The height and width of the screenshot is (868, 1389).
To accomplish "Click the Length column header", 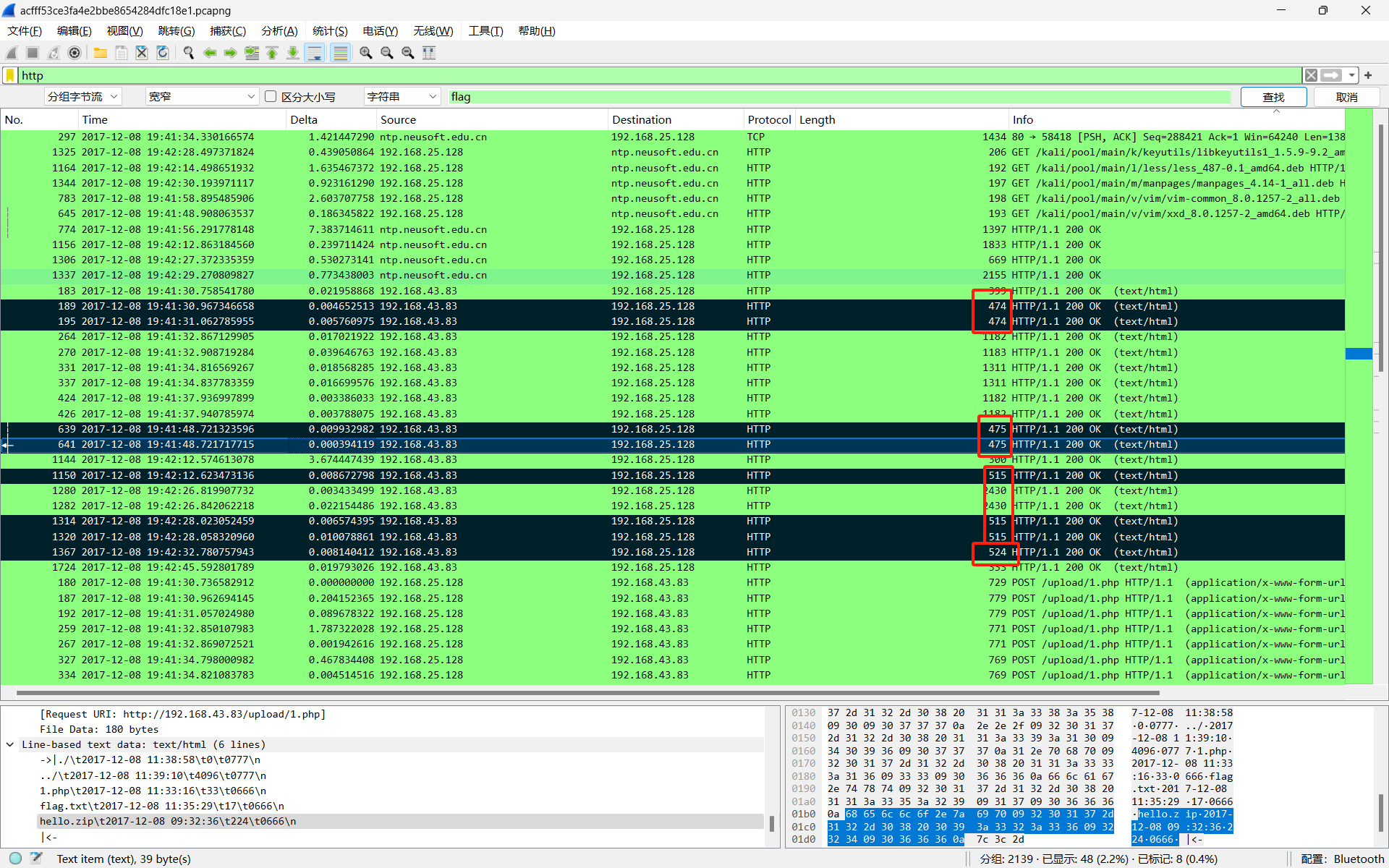I will tap(817, 120).
